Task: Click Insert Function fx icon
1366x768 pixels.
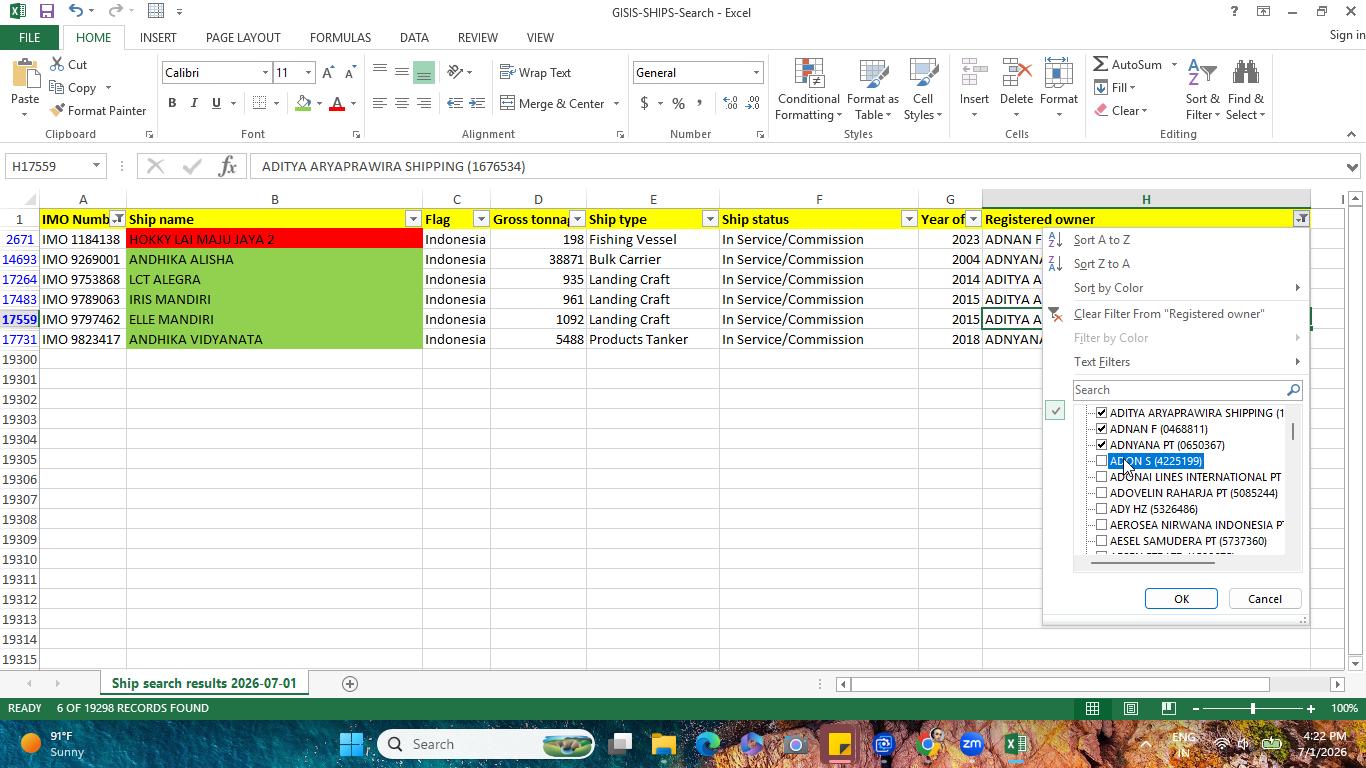Action: [227, 166]
